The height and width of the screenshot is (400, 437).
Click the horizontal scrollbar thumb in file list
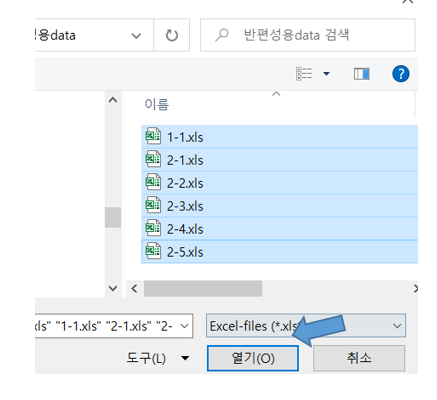pos(203,288)
